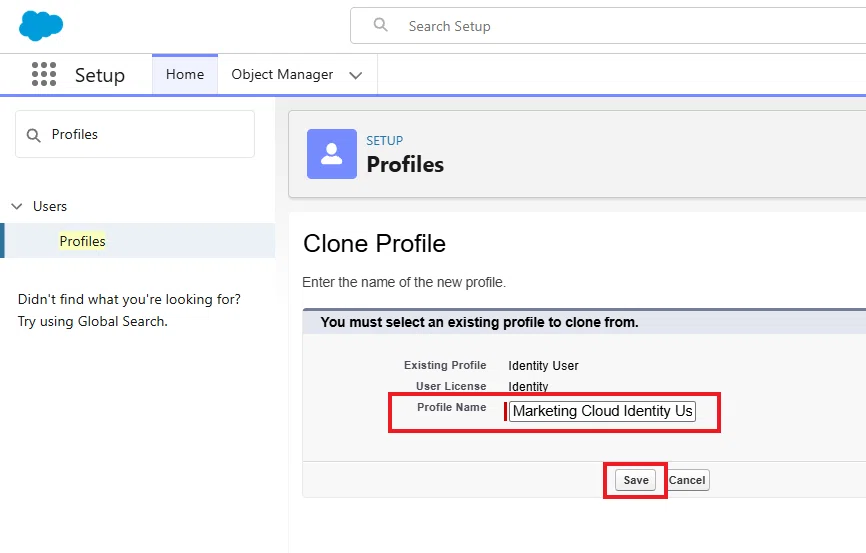Click the Search Setup magnifier icon
The width and height of the screenshot is (866, 553).
click(381, 24)
